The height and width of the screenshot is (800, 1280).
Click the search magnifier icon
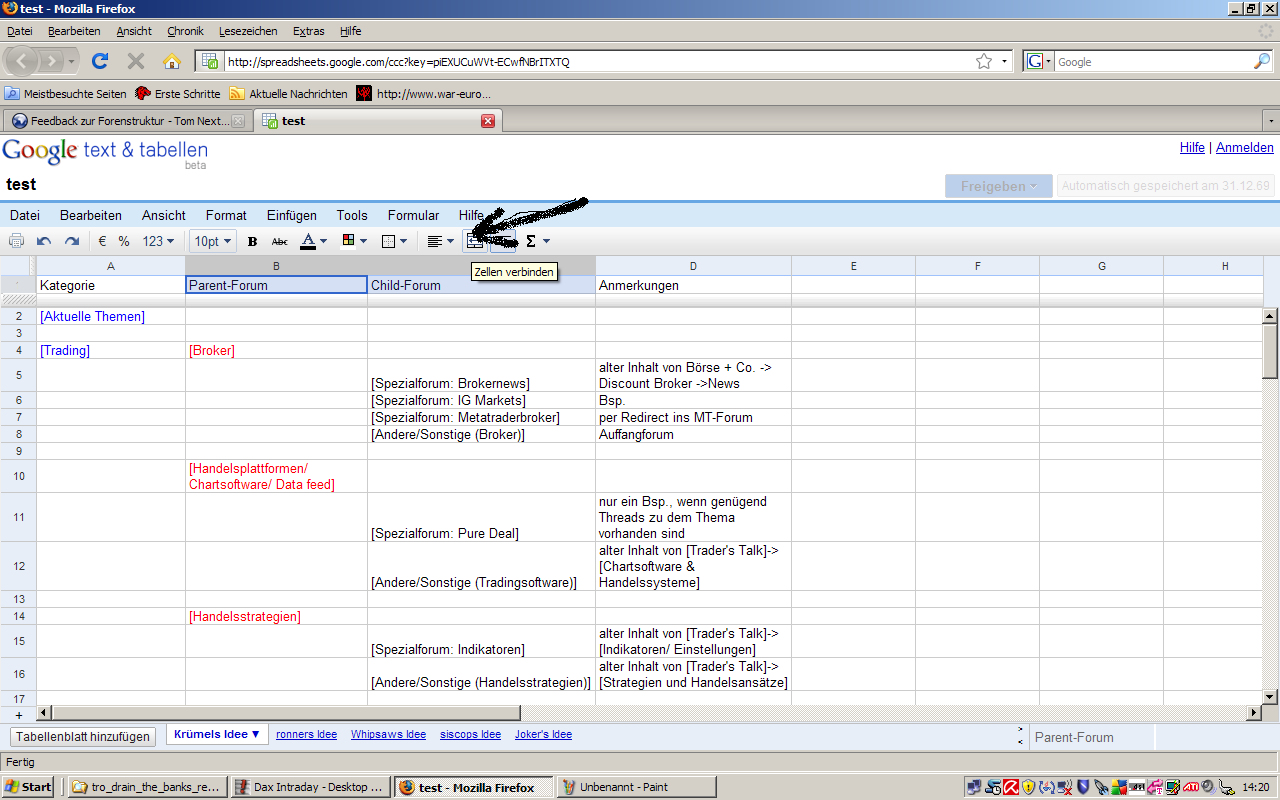tap(1261, 61)
